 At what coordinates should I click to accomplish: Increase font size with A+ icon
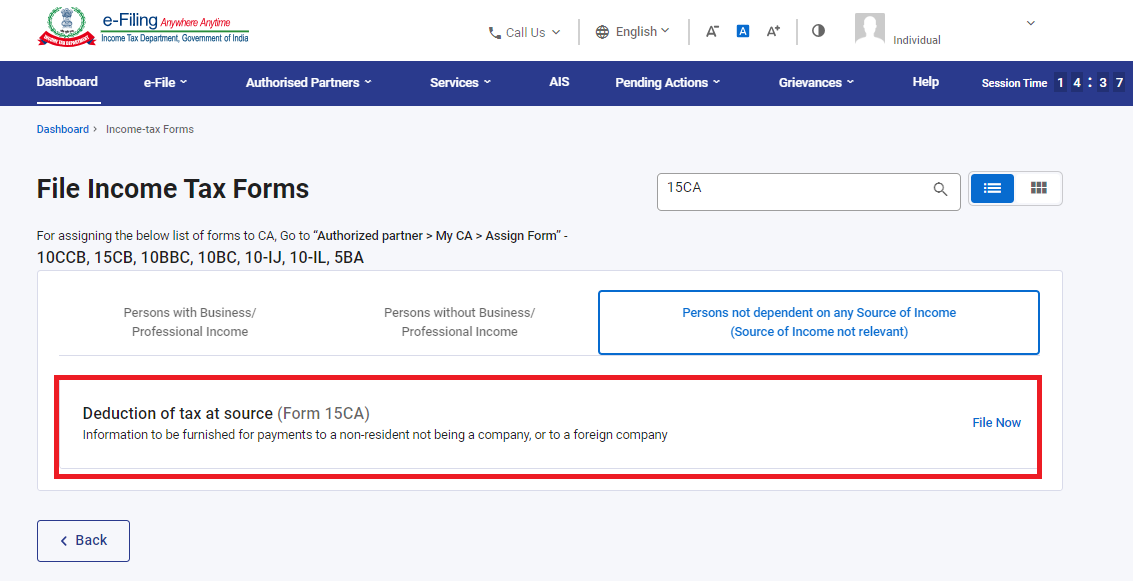click(x=773, y=31)
